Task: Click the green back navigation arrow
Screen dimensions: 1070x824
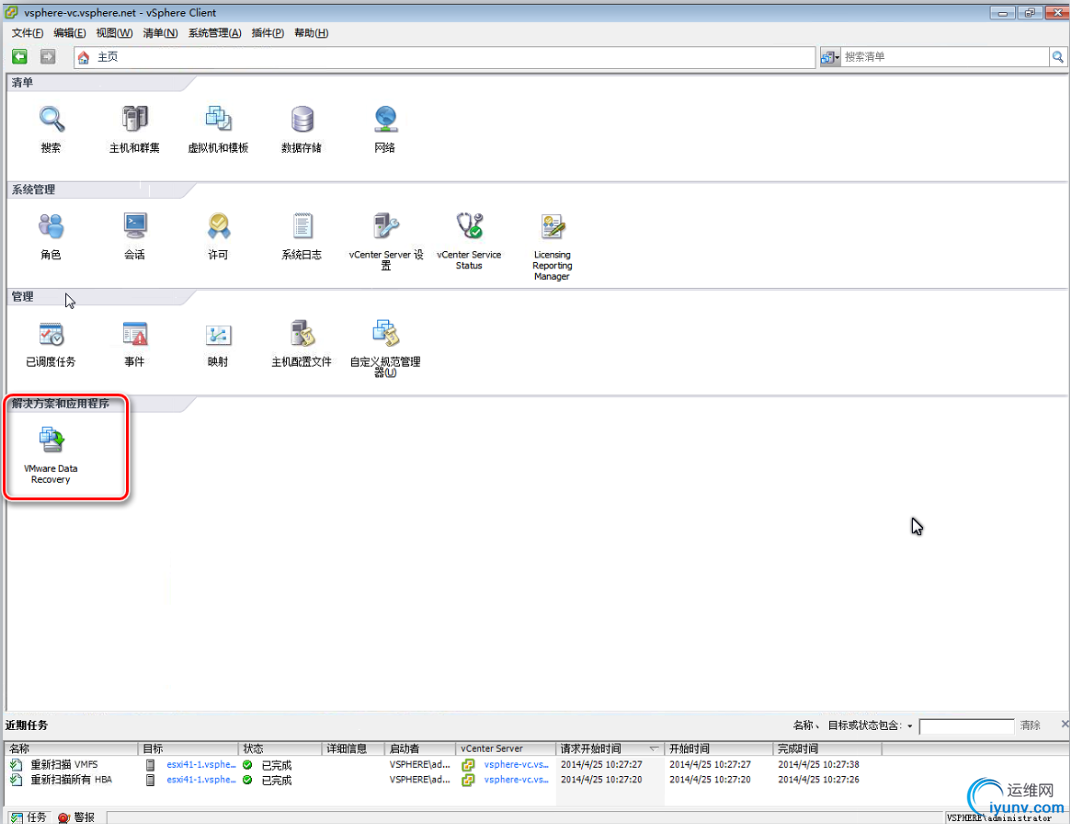Action: (x=20, y=57)
